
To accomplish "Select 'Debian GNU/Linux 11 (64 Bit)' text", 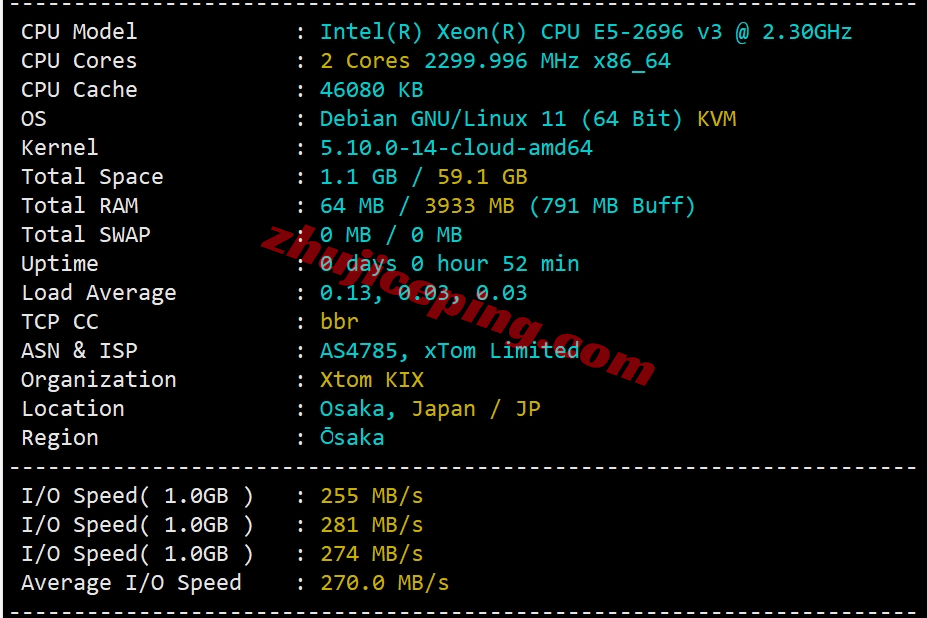I will coord(501,119).
